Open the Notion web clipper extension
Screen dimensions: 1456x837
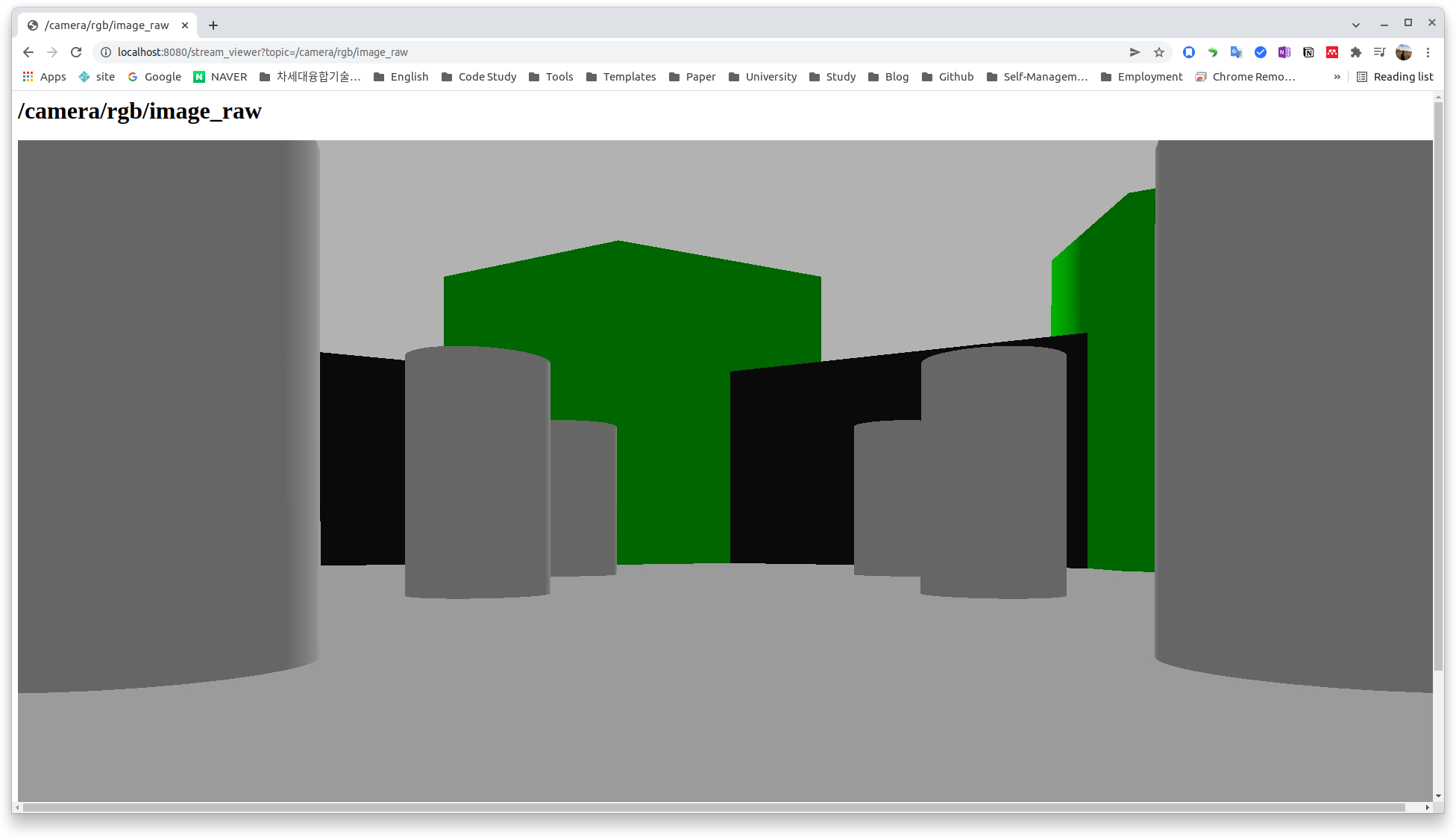tap(1308, 52)
